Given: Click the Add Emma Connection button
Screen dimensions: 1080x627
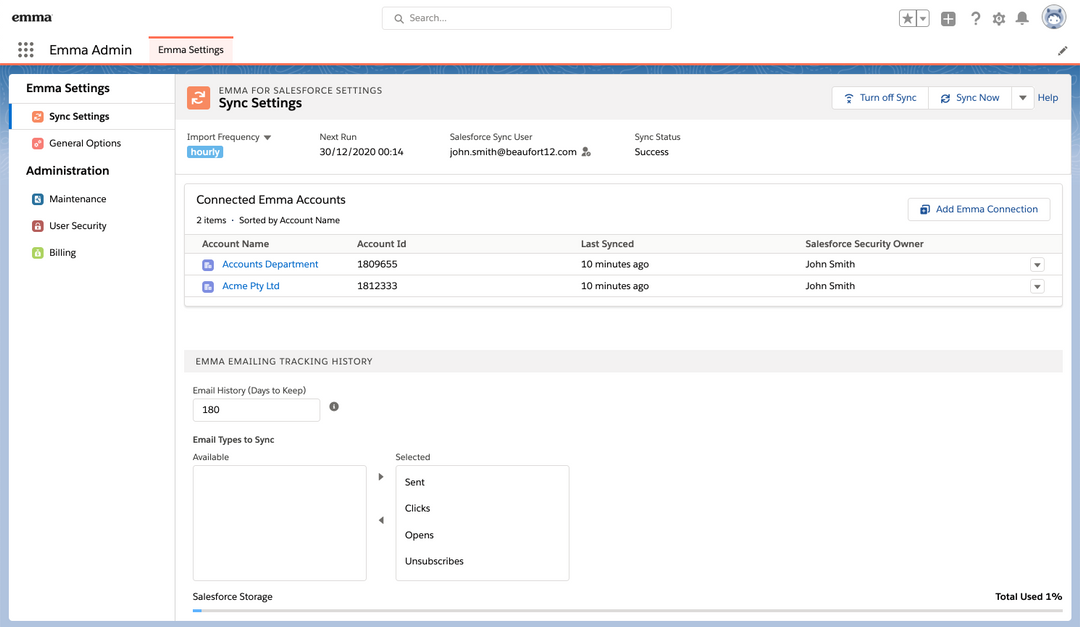Looking at the screenshot, I should (979, 209).
